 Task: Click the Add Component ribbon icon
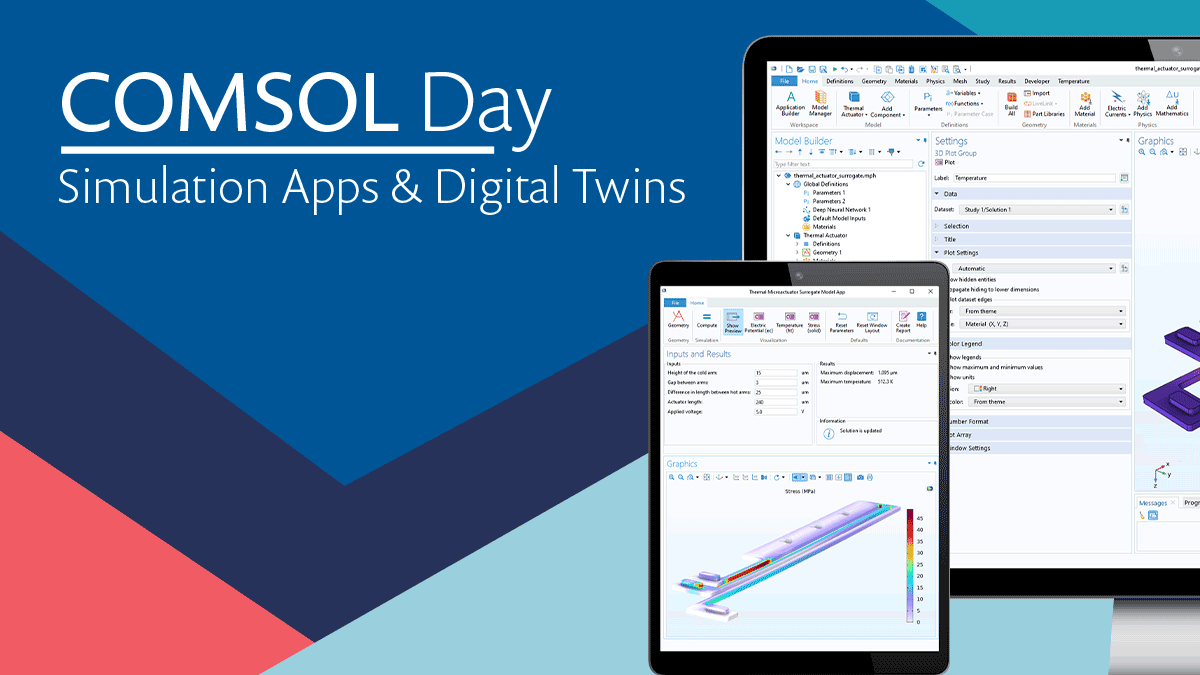pos(887,104)
